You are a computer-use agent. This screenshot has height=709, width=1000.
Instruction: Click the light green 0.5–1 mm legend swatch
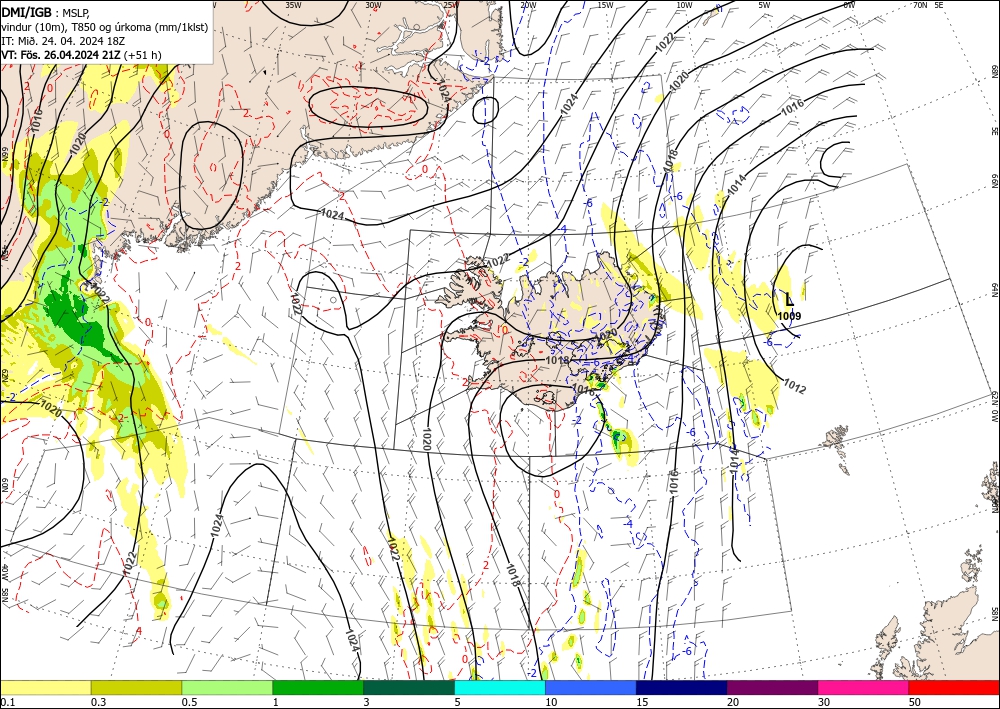pos(227,687)
